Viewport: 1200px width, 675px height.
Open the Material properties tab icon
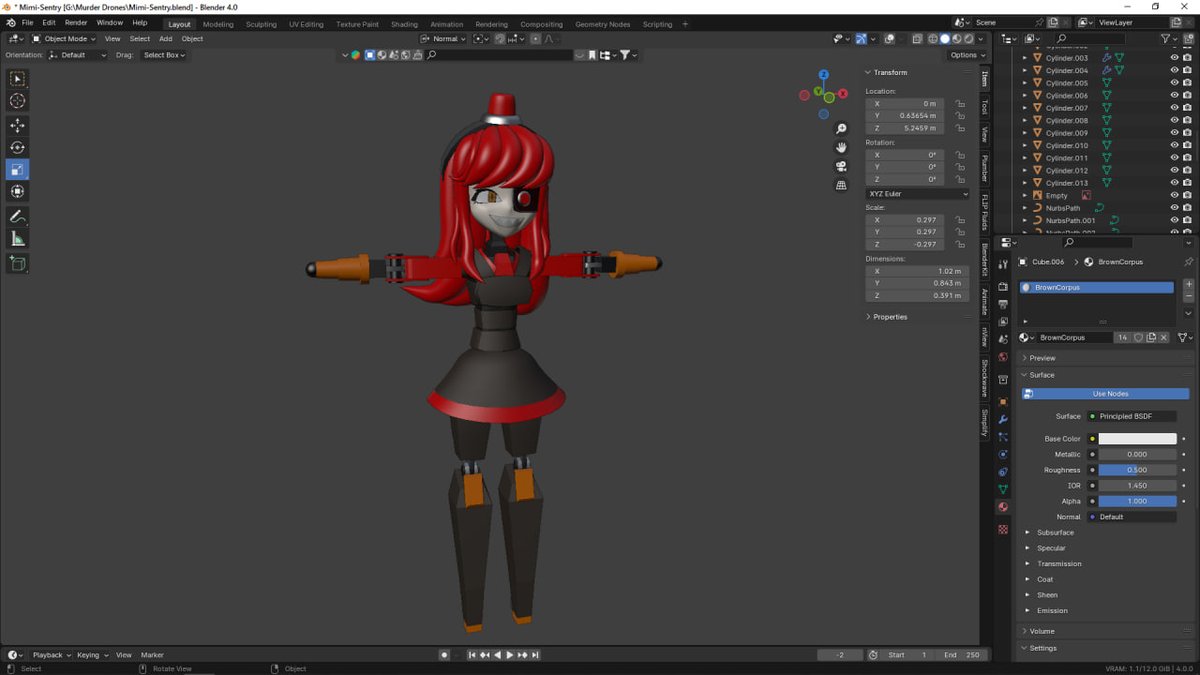(1003, 507)
